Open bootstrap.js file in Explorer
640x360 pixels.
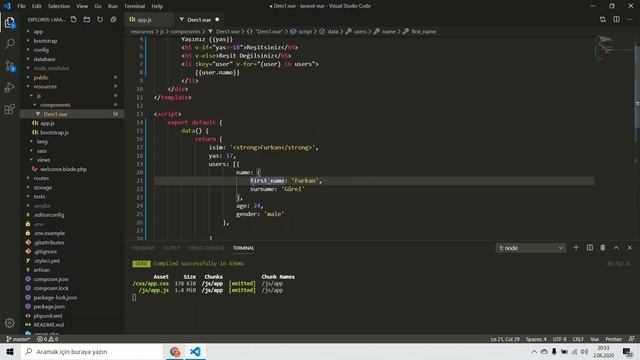(54, 133)
